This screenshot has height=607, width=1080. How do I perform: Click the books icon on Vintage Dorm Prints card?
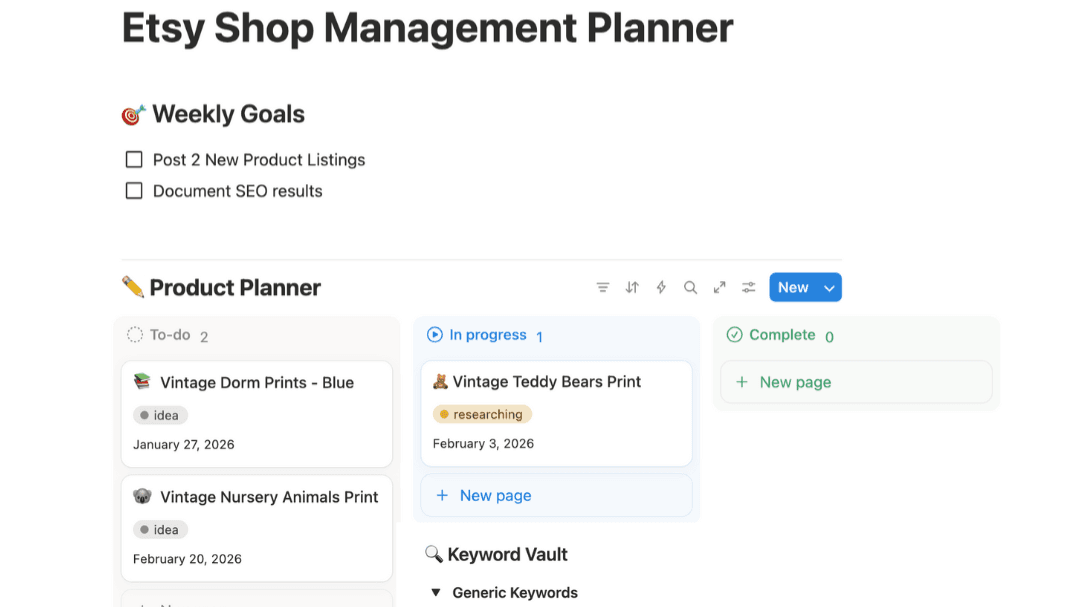142,381
